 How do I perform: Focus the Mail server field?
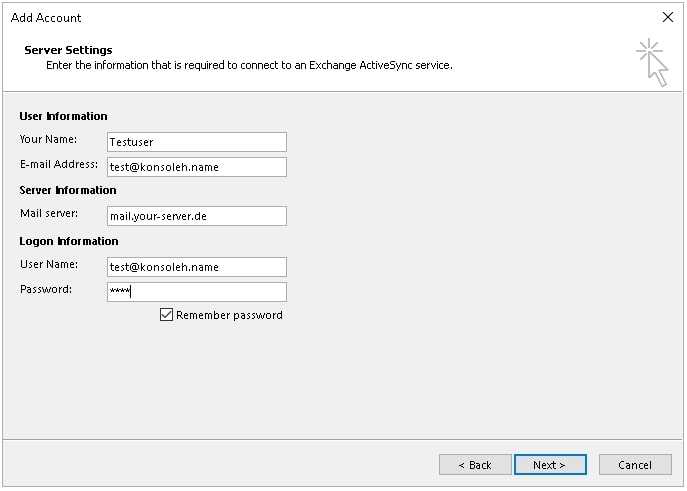click(x=197, y=216)
